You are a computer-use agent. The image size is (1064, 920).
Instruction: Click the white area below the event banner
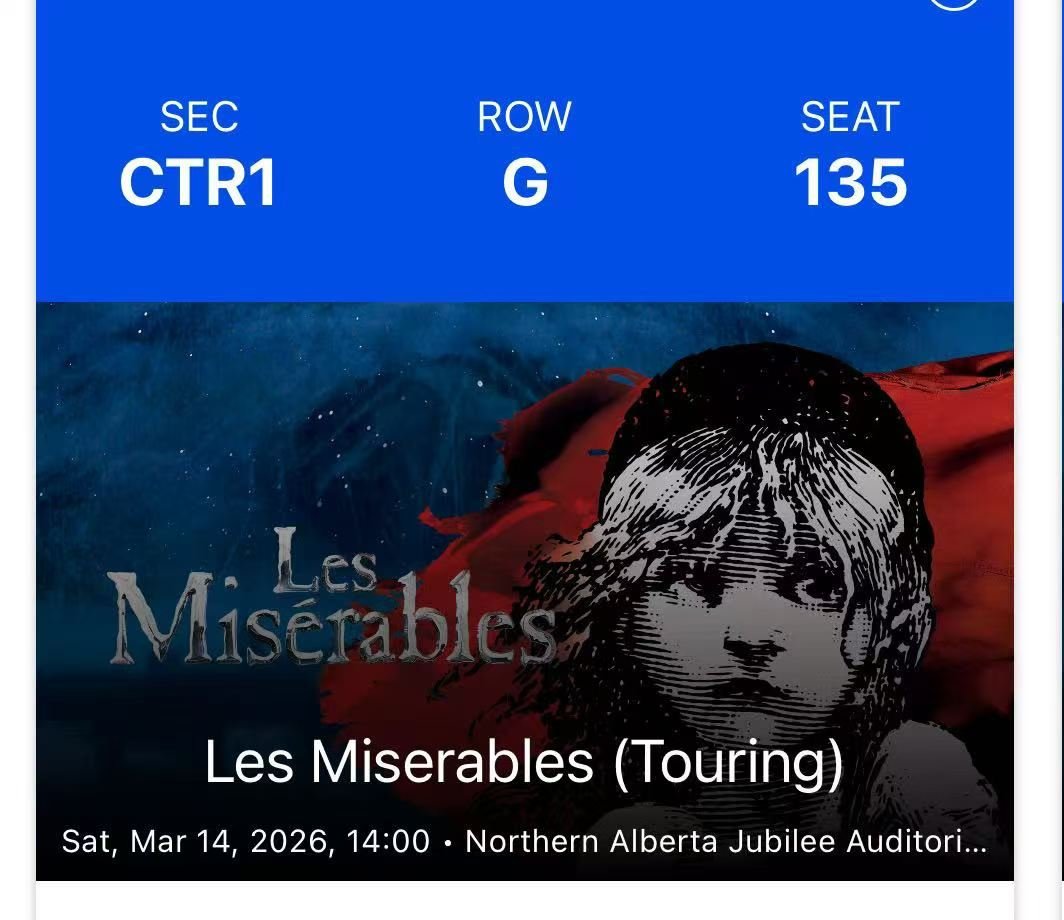click(x=525, y=900)
